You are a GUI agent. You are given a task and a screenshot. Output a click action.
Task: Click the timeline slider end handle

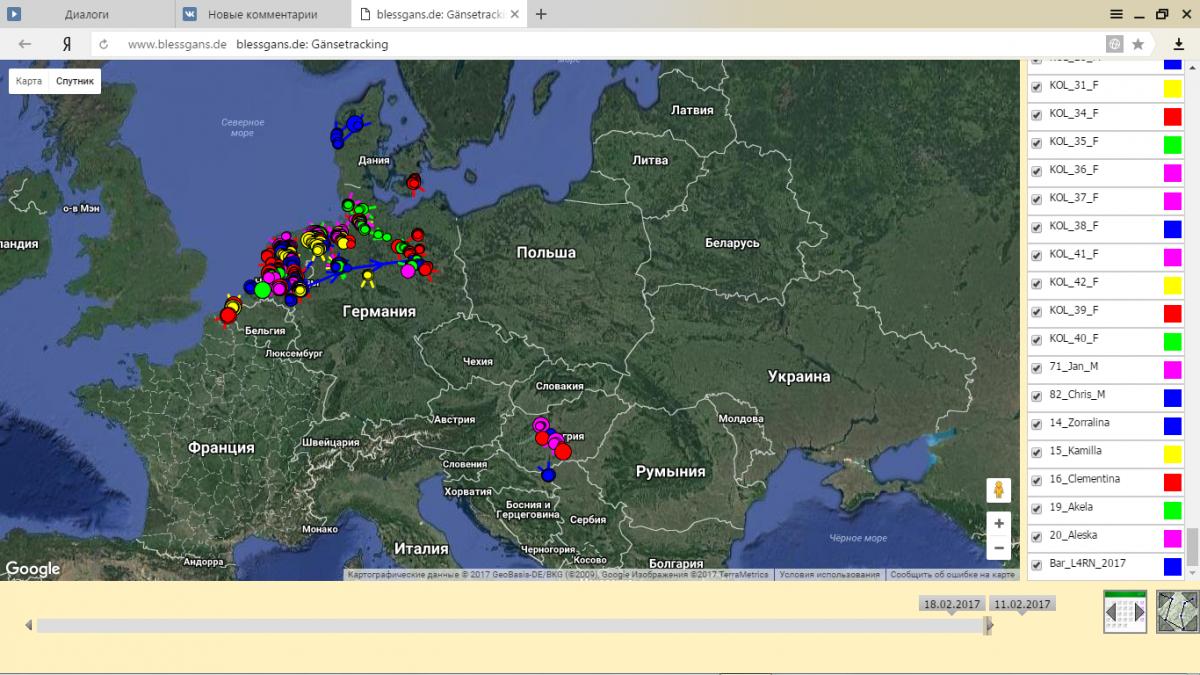click(988, 626)
